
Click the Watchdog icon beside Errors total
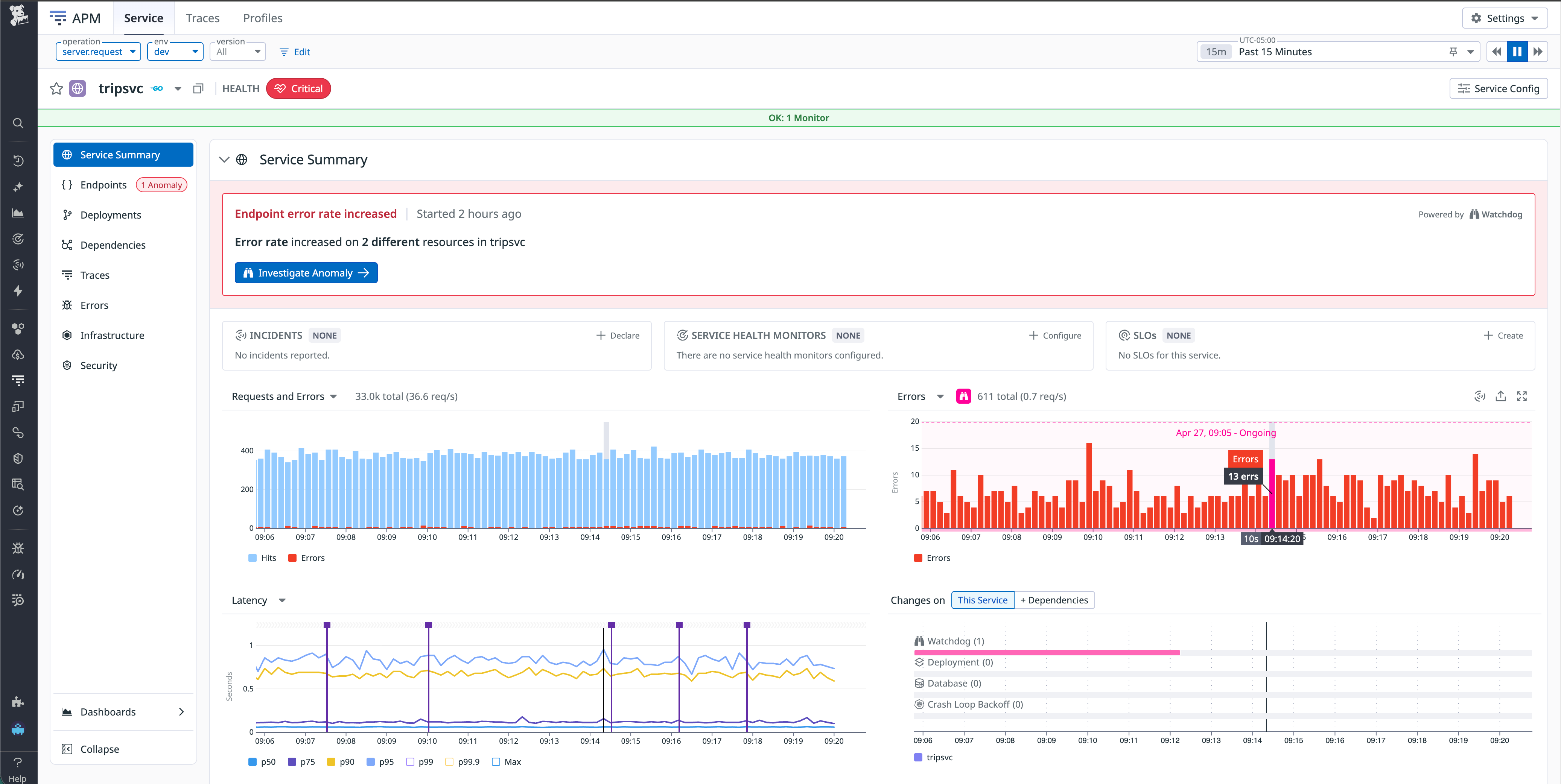963,396
